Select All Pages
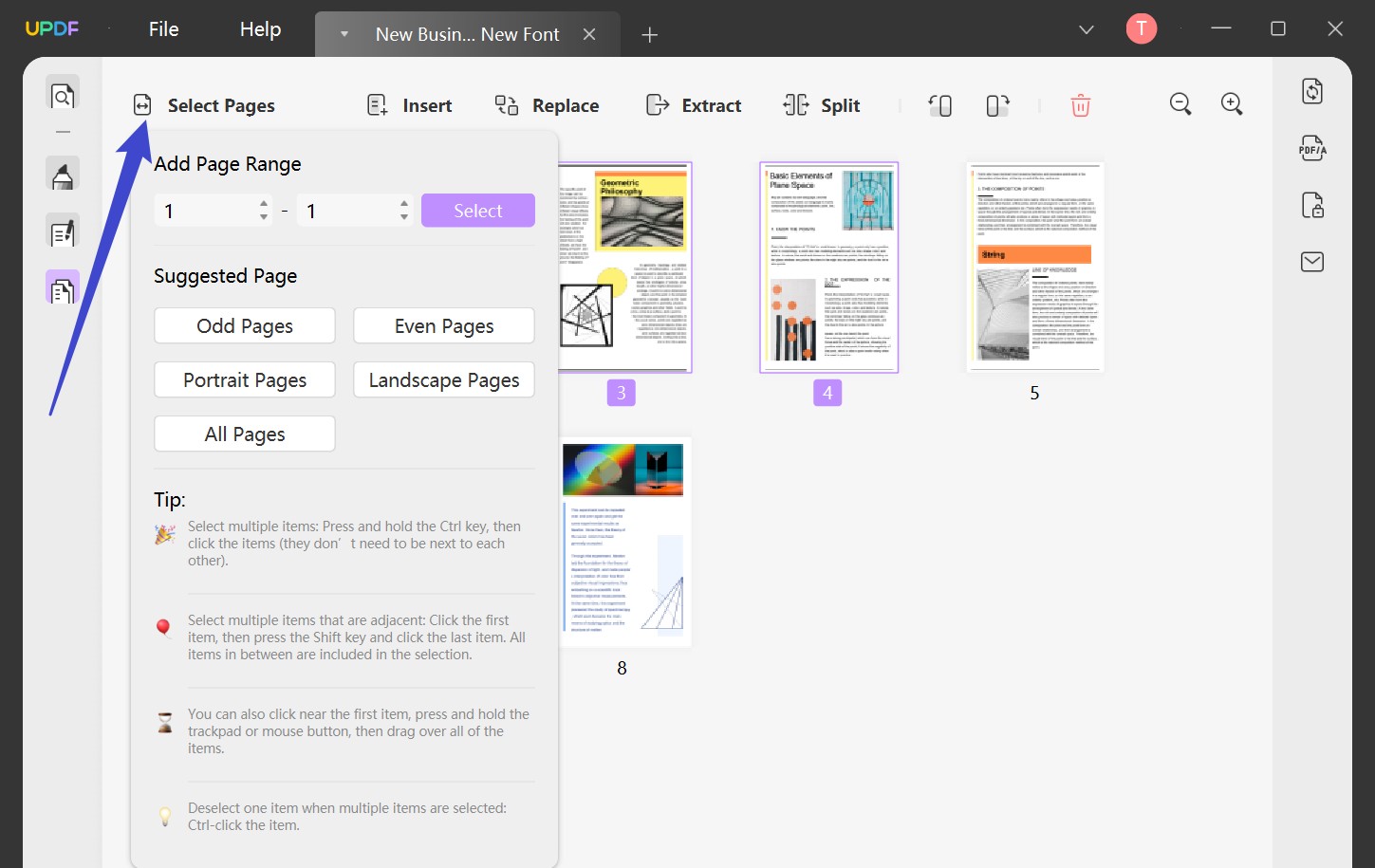 point(245,434)
